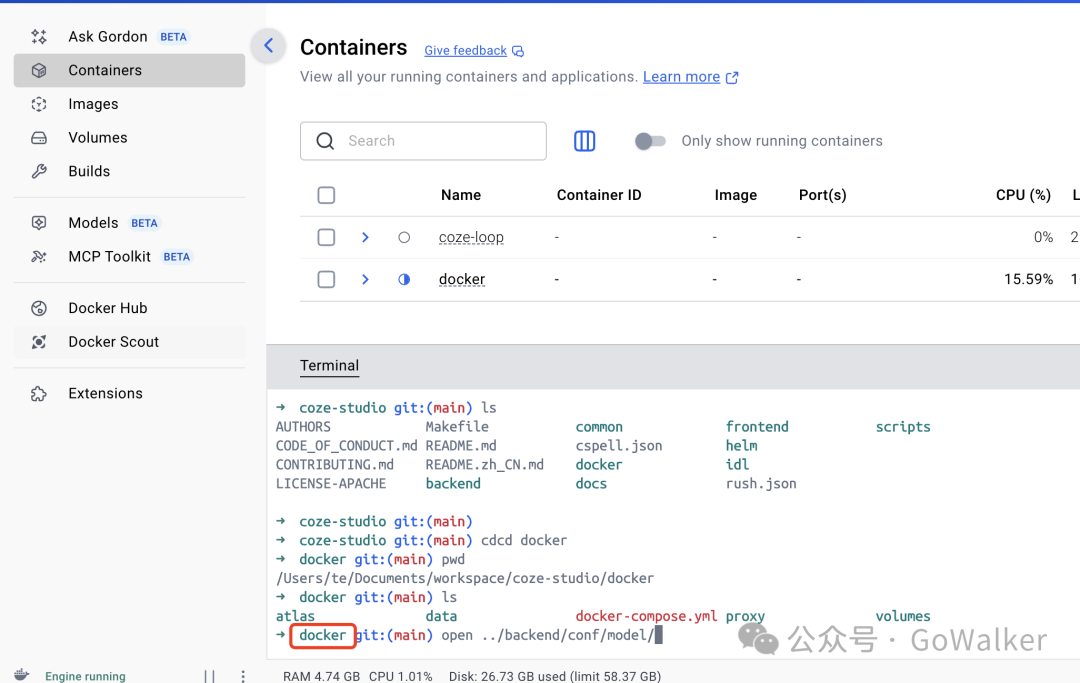The image size is (1080, 683).
Task: Click the Docker whale engine icon
Action: point(22,675)
